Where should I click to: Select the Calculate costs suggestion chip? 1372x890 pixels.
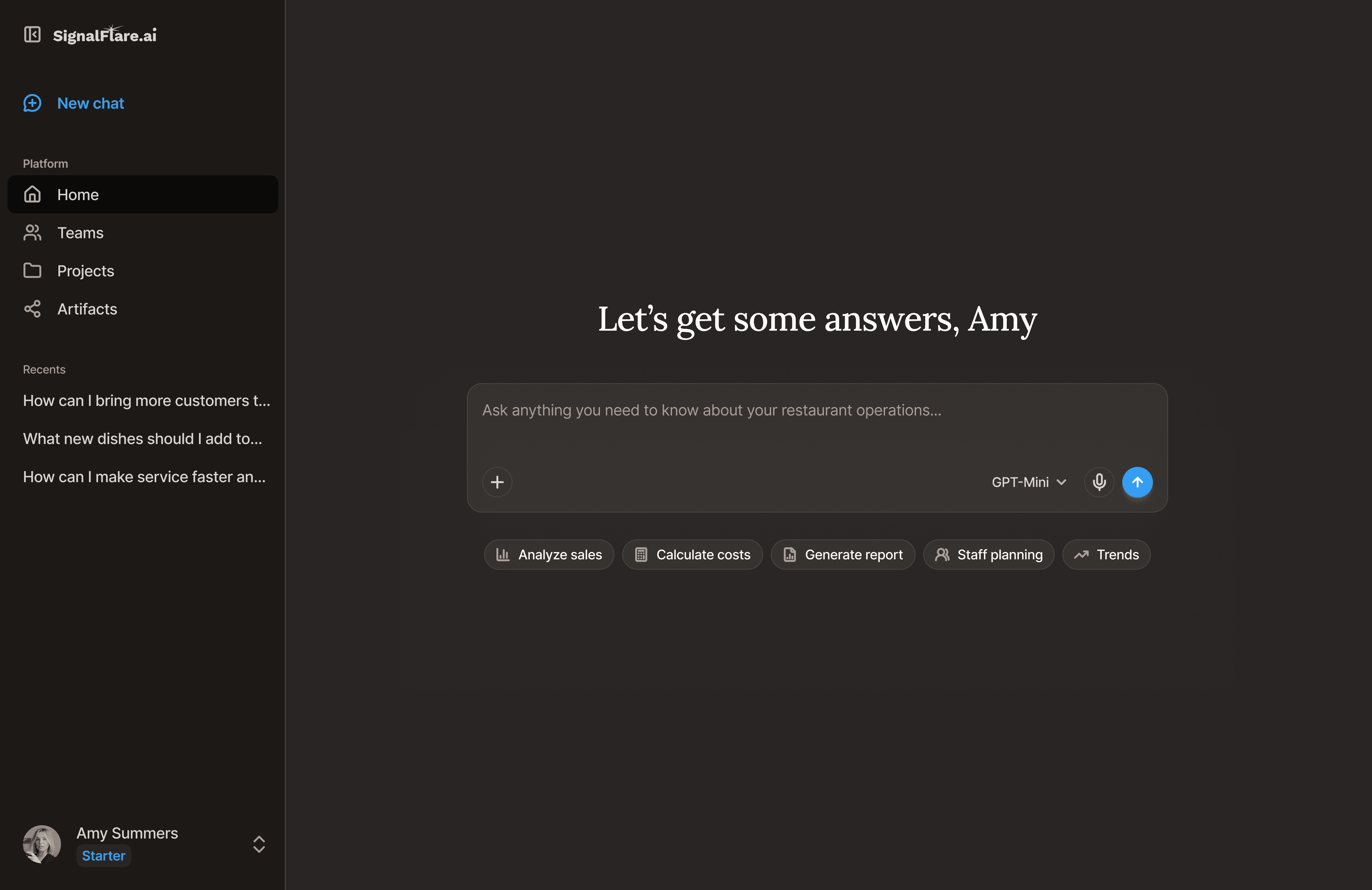click(x=692, y=555)
